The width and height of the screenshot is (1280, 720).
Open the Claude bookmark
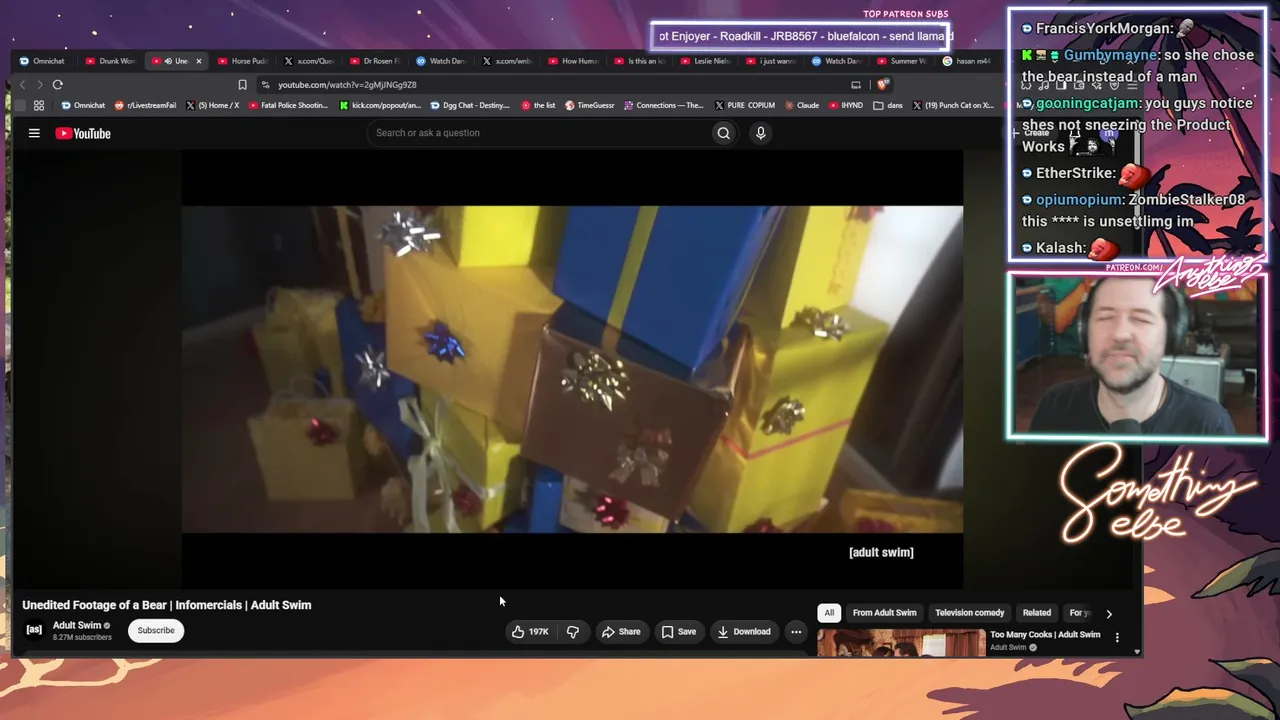pyautogui.click(x=801, y=105)
